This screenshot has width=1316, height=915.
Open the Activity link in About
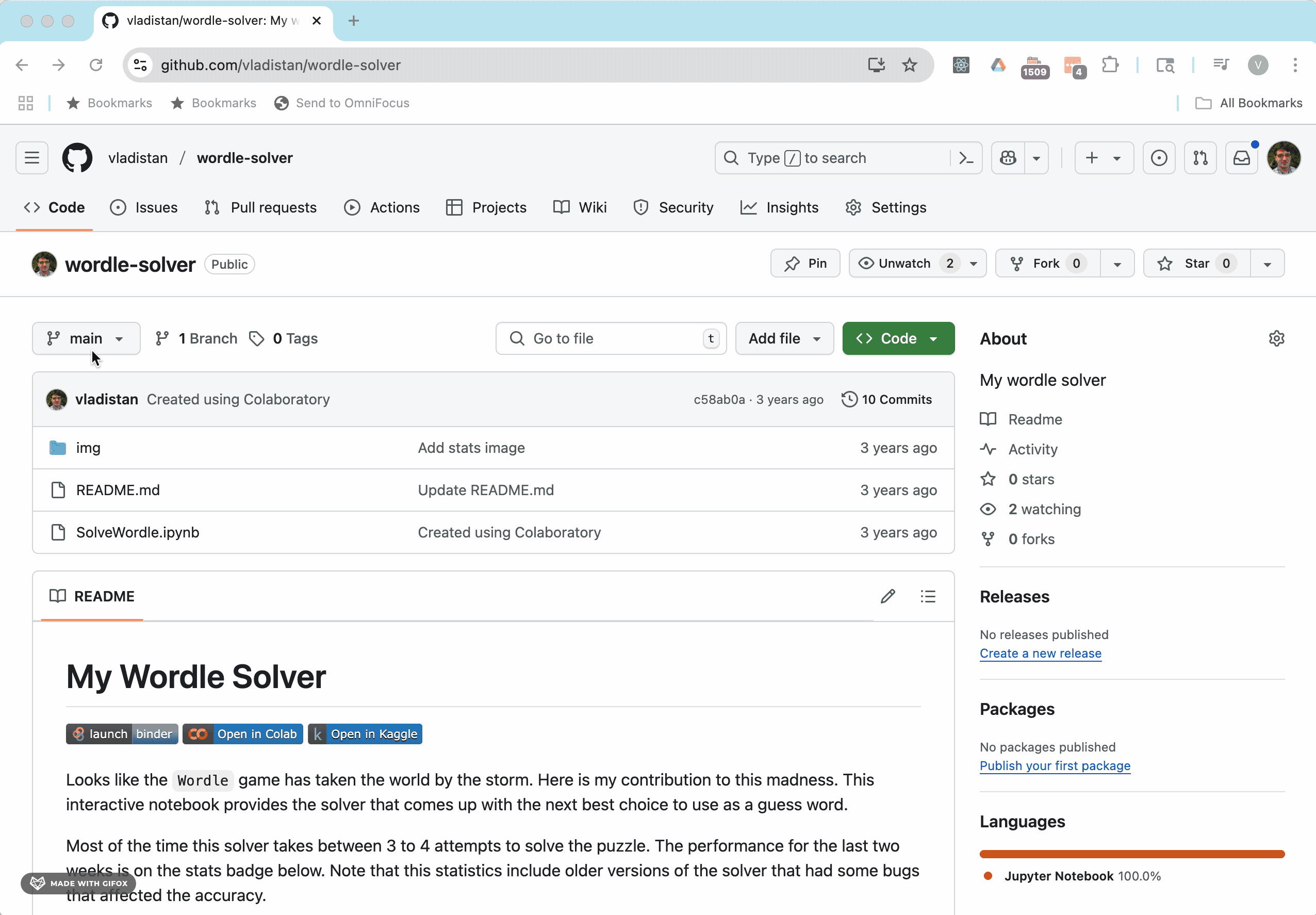point(1032,449)
